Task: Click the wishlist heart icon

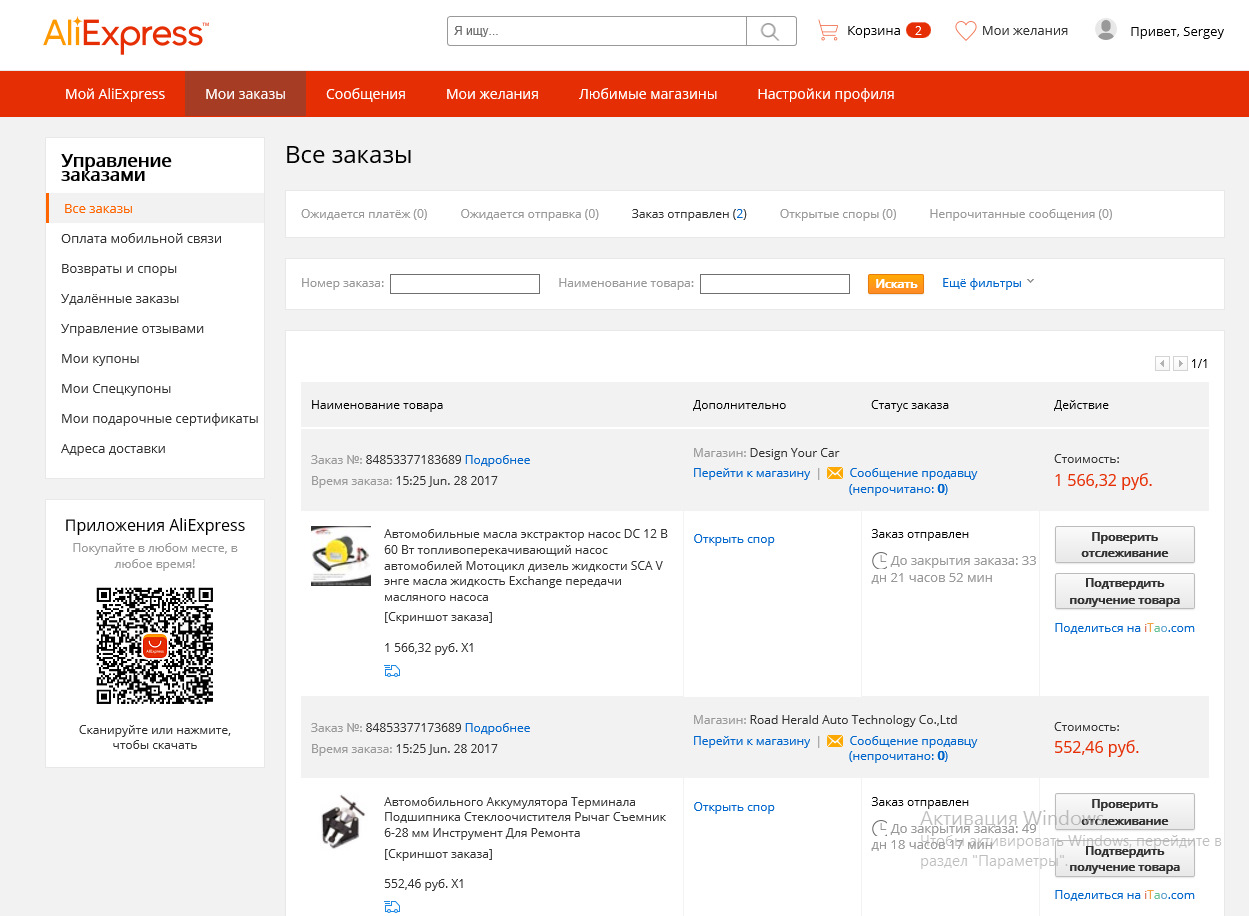Action: click(965, 31)
